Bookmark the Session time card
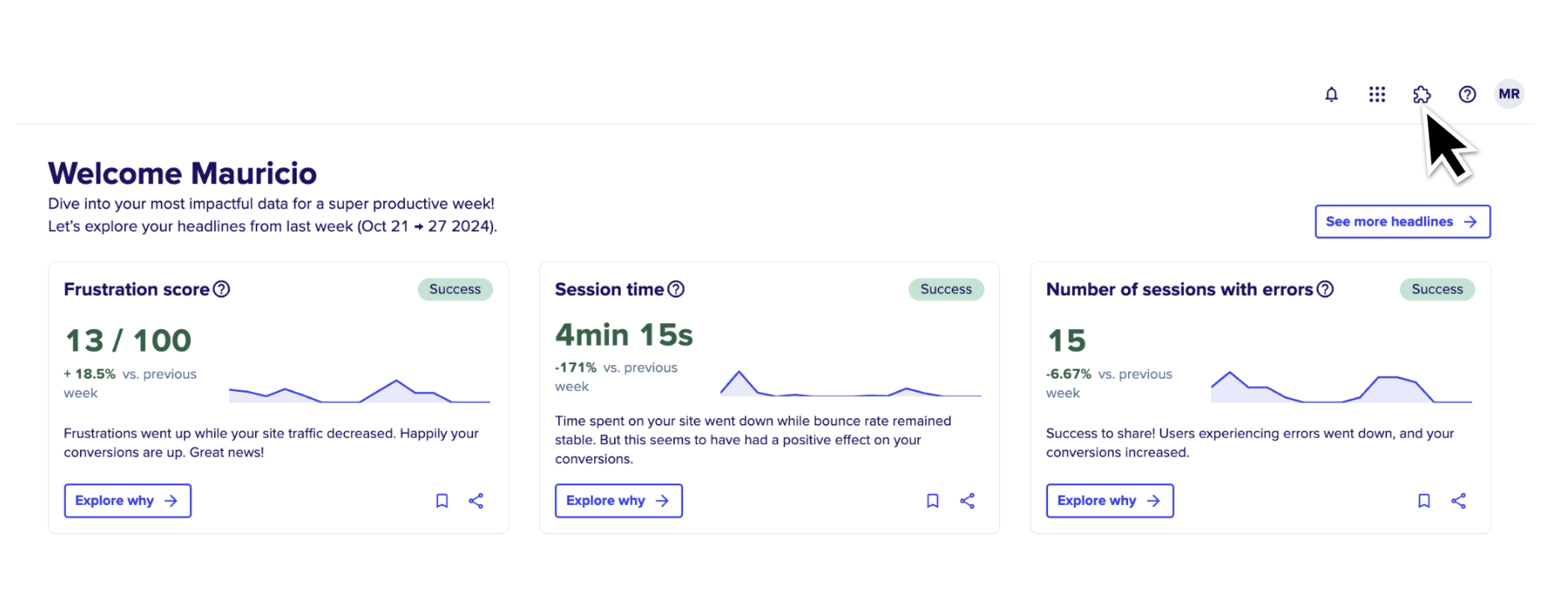 [933, 501]
